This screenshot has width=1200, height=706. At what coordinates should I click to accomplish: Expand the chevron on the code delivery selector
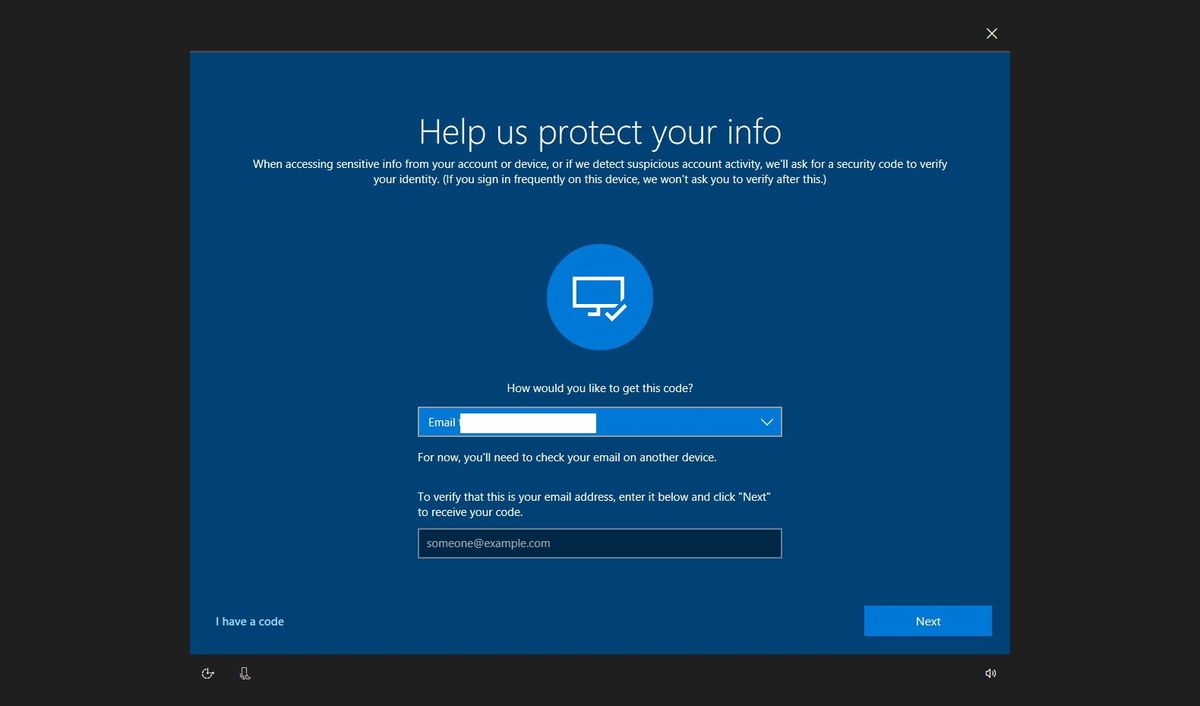click(x=766, y=422)
